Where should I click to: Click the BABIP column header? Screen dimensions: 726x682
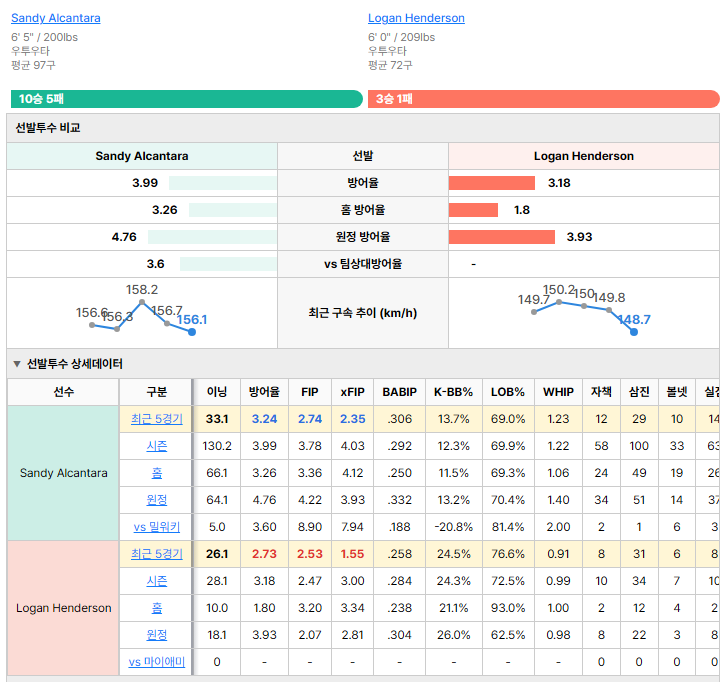coord(399,392)
